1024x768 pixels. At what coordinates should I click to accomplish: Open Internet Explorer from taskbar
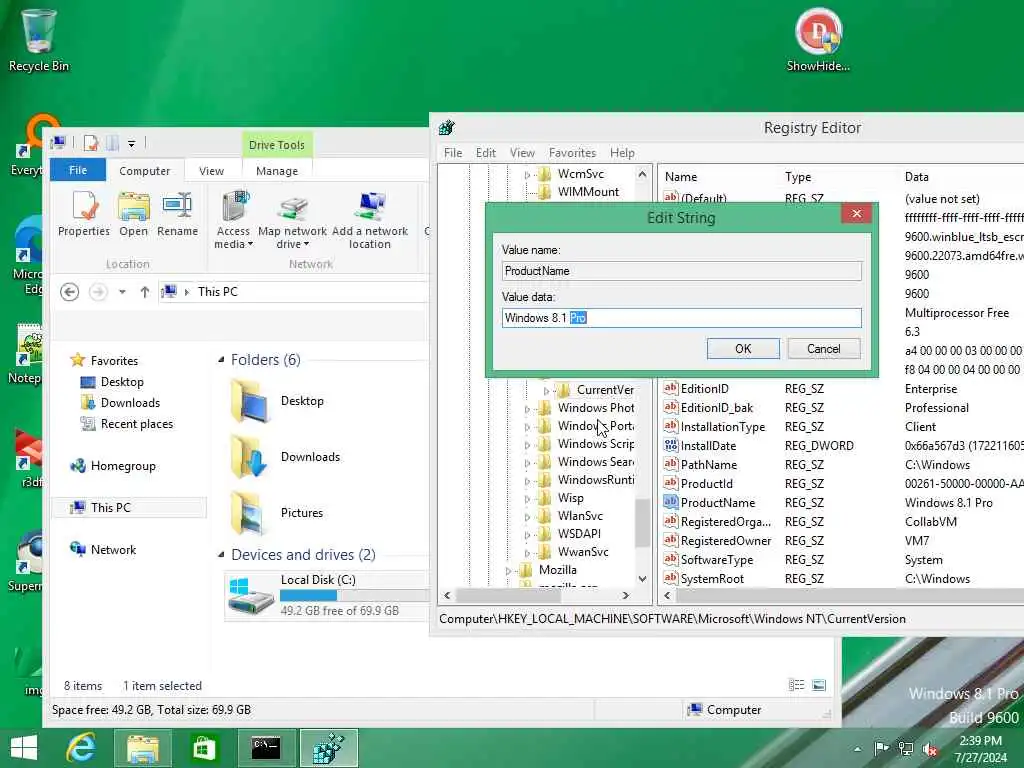82,748
